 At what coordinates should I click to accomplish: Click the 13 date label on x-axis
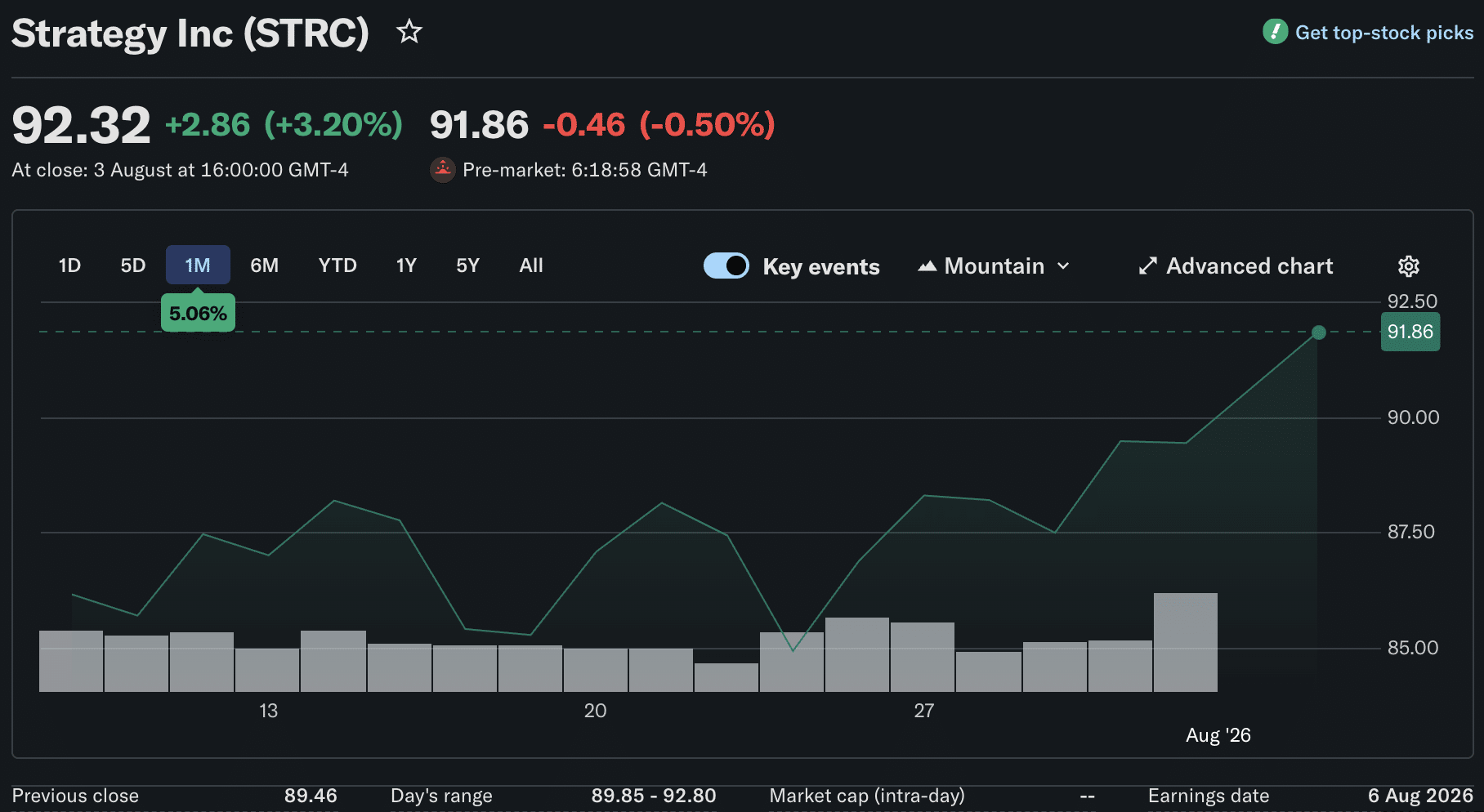click(x=269, y=711)
